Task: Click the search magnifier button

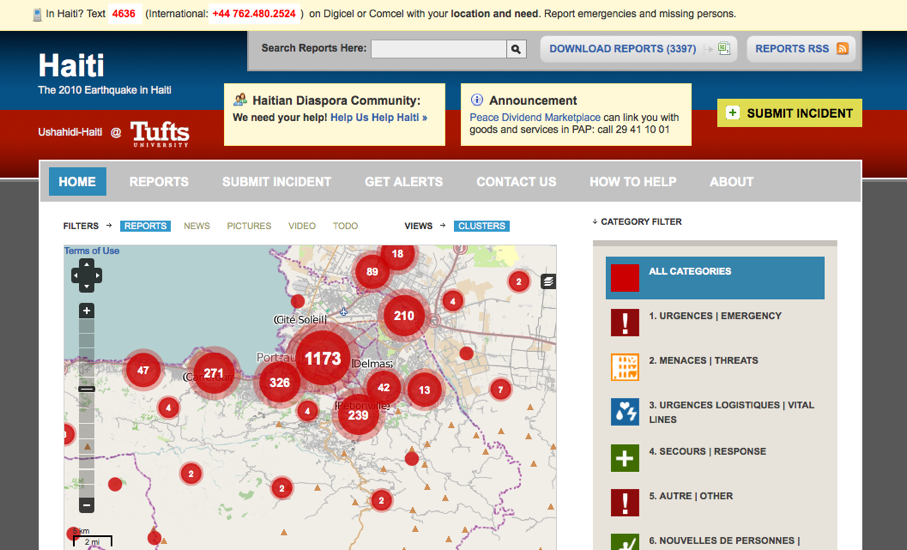Action: point(516,49)
